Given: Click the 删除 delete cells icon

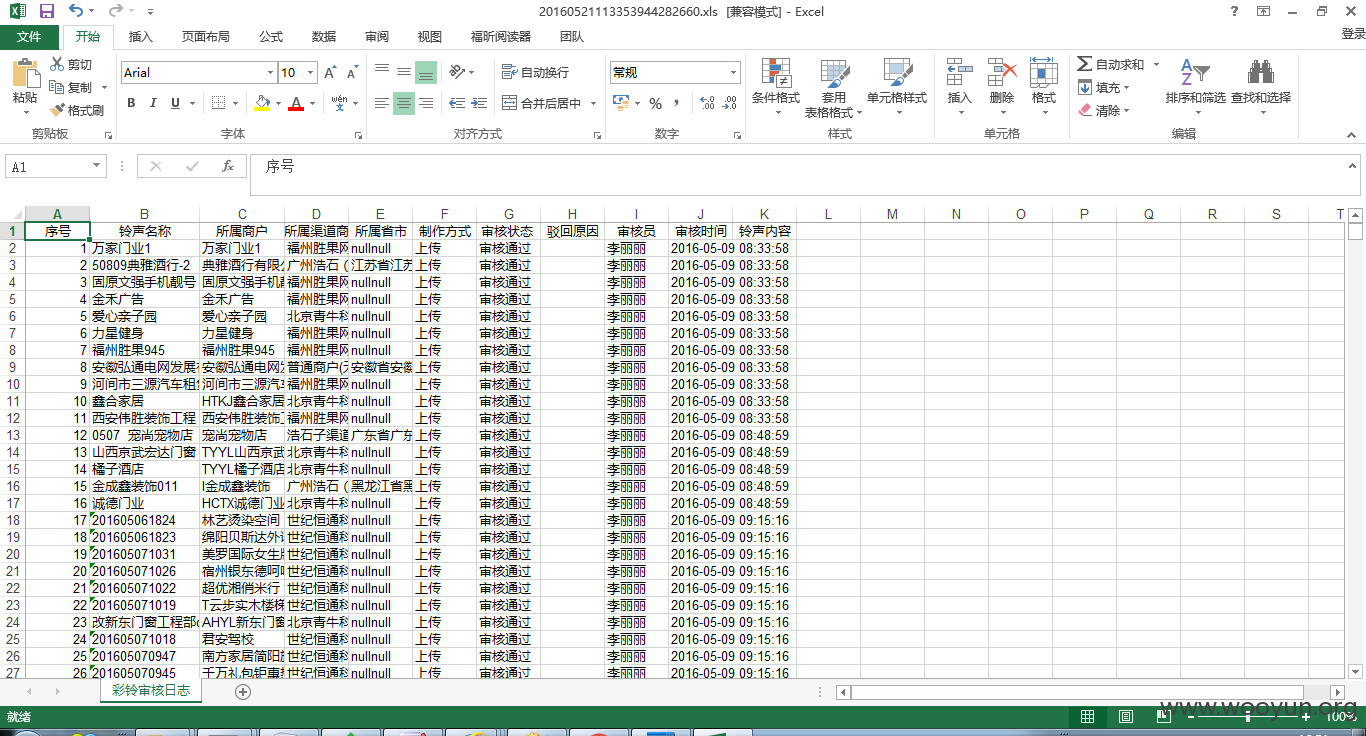Looking at the screenshot, I should click(1002, 73).
